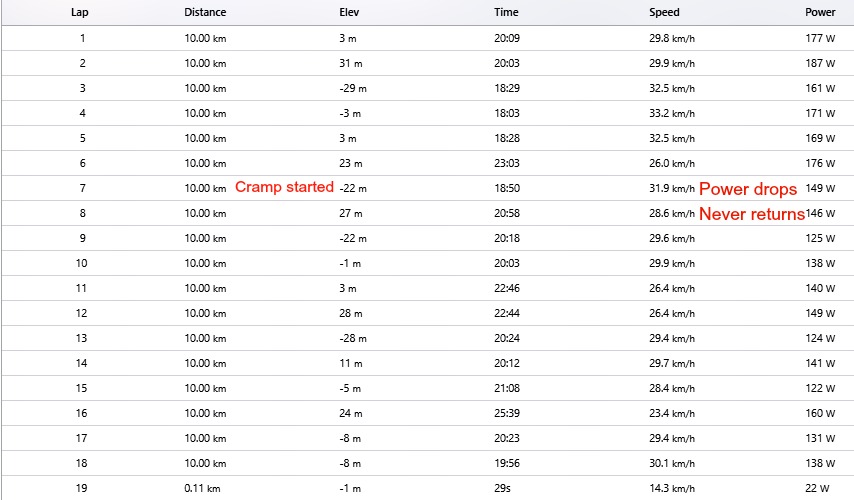
Task: Click the Elev column header
Action: (x=349, y=13)
